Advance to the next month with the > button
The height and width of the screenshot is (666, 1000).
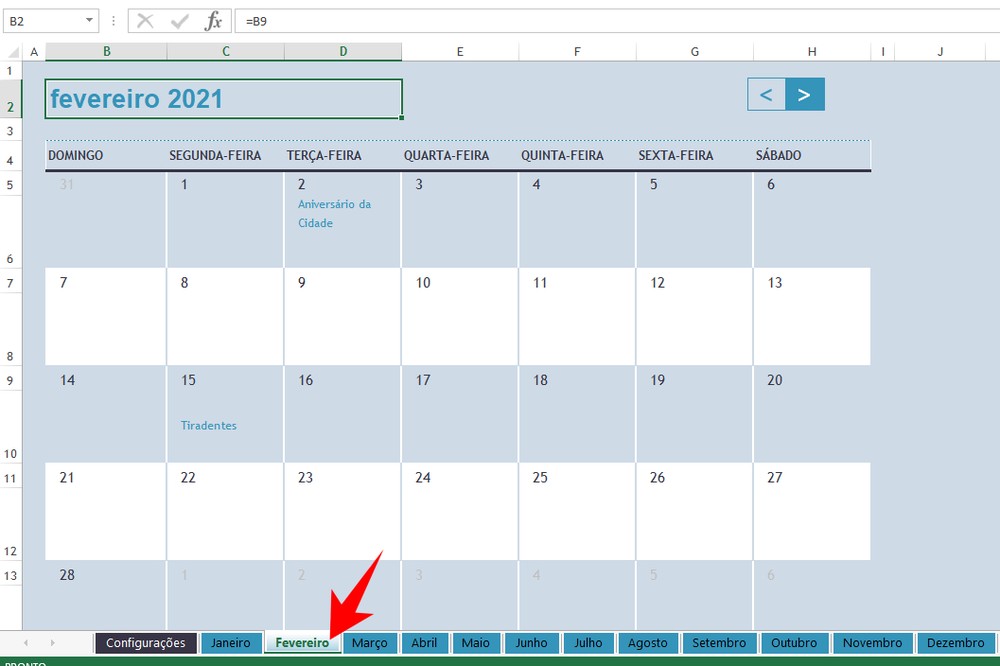click(x=805, y=94)
